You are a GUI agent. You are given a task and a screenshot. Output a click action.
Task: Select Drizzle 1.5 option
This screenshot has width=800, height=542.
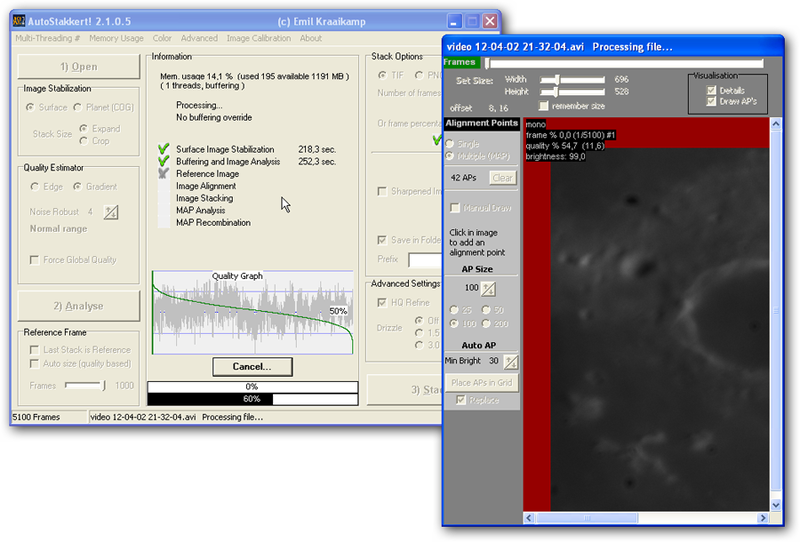pyautogui.click(x=419, y=333)
